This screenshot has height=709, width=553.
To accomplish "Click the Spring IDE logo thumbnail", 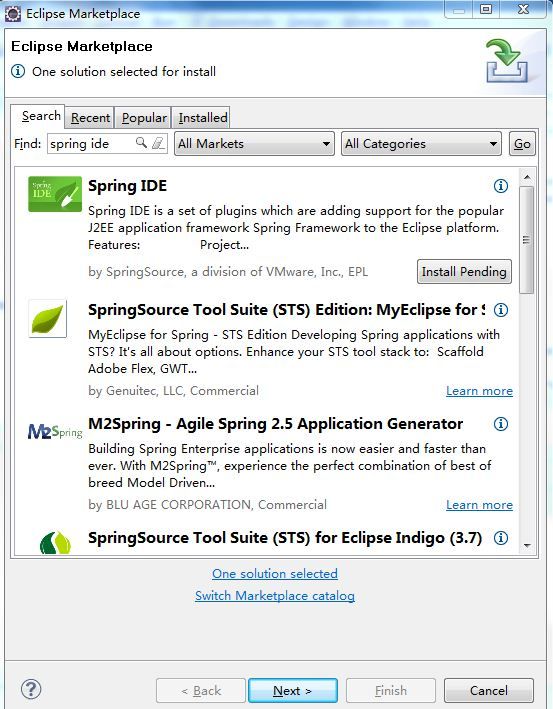I will point(55,194).
